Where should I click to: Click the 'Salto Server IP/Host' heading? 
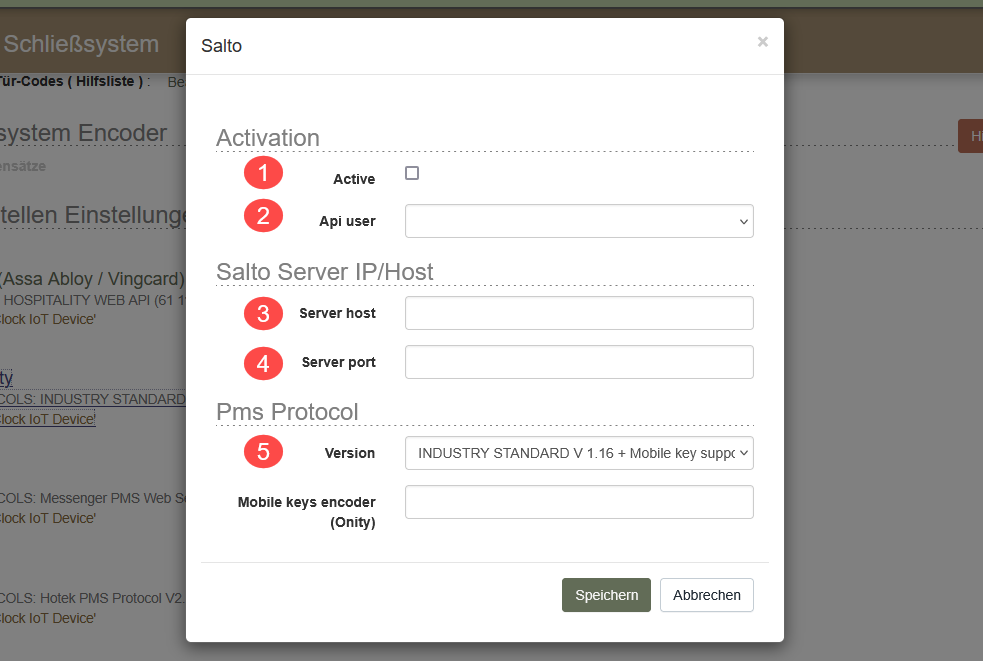click(325, 272)
